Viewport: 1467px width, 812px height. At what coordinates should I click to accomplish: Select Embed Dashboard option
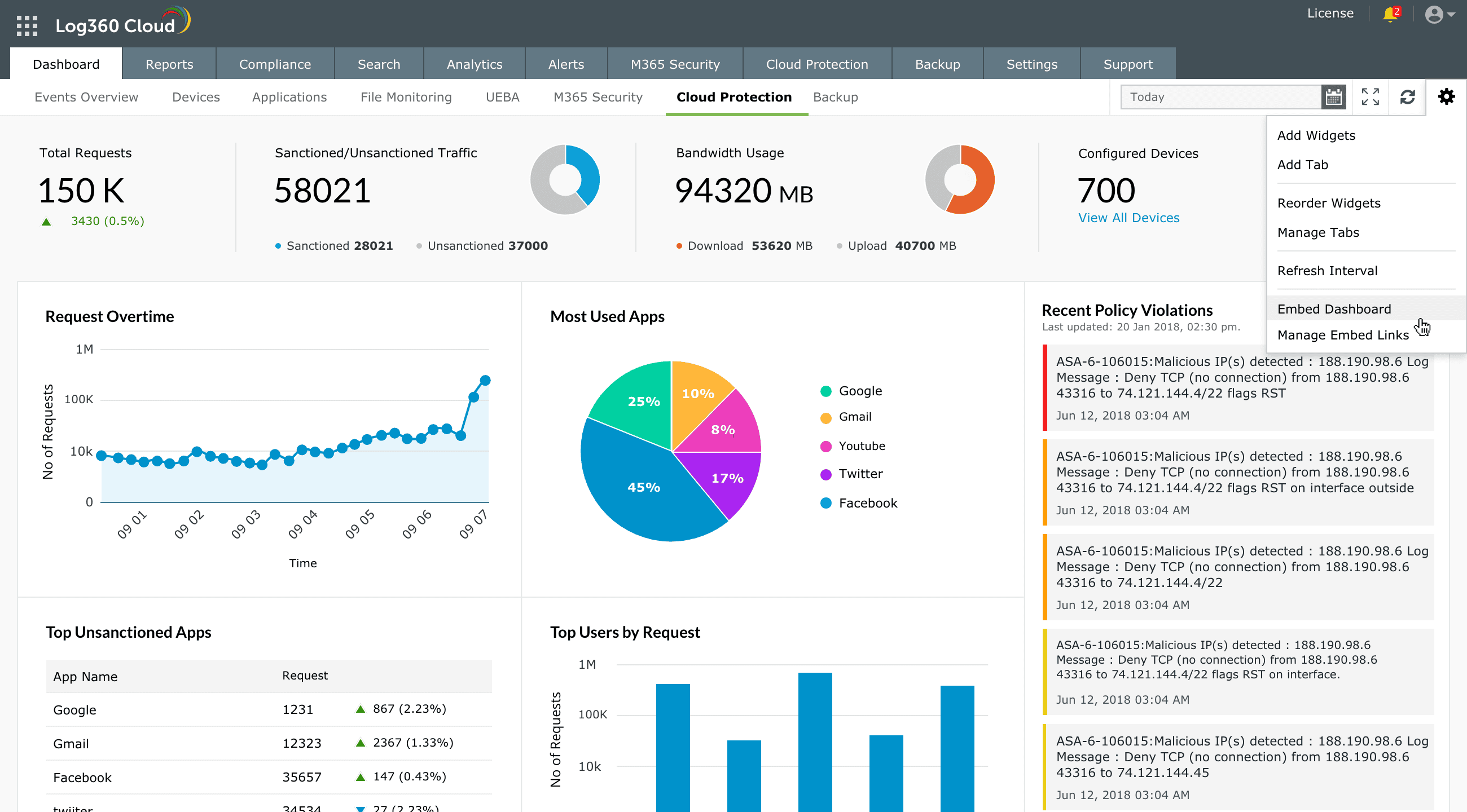[x=1334, y=308]
